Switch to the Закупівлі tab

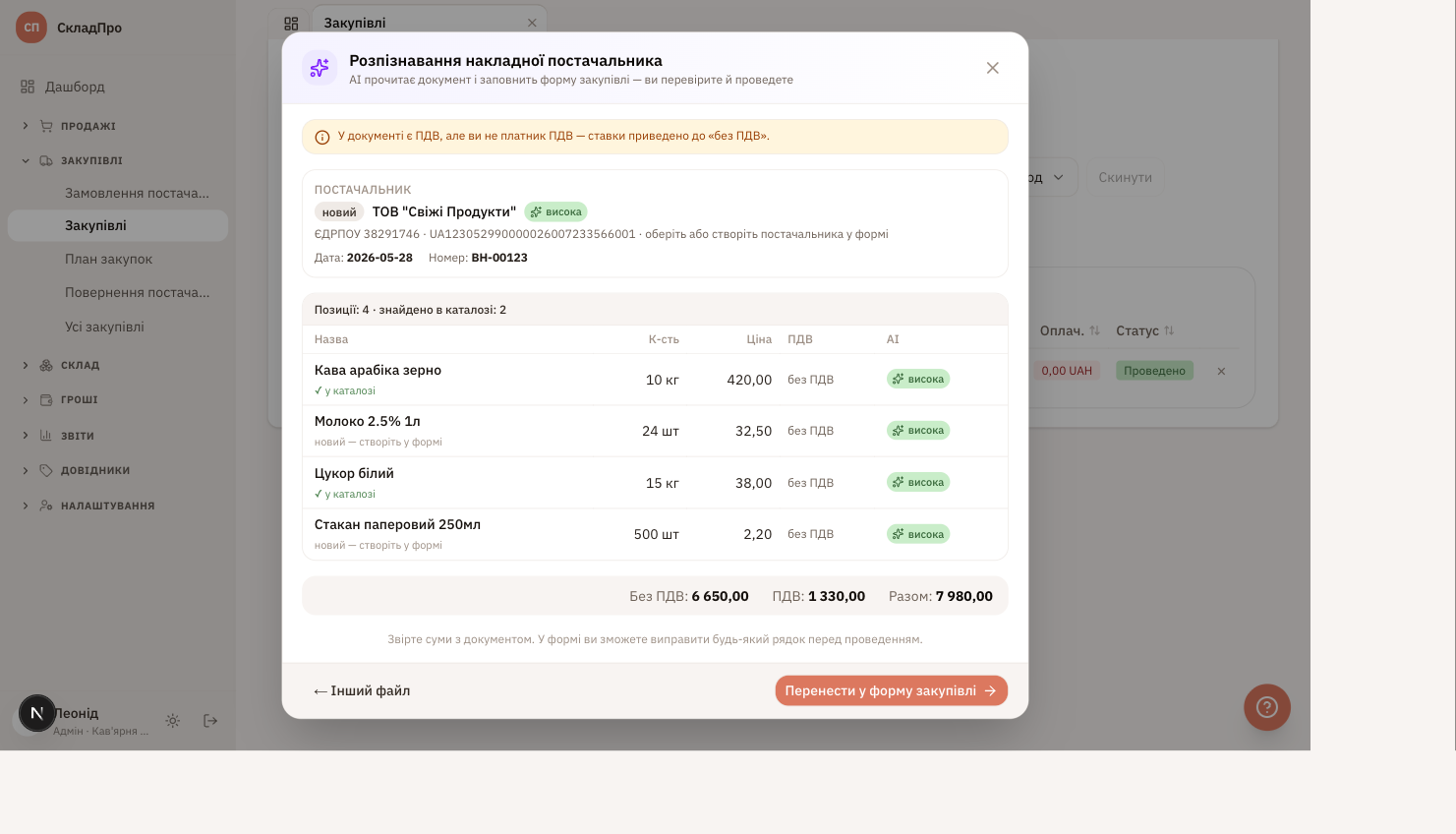(x=355, y=23)
